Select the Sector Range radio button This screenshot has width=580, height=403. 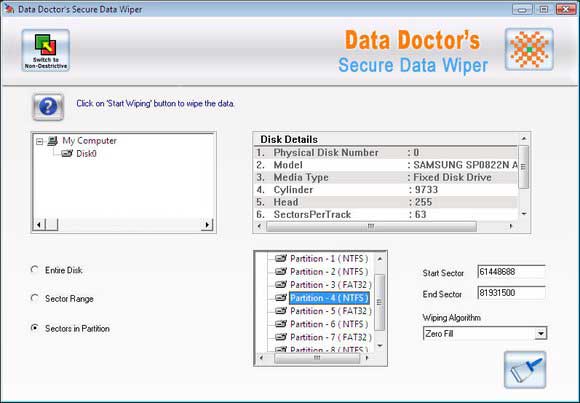point(34,298)
